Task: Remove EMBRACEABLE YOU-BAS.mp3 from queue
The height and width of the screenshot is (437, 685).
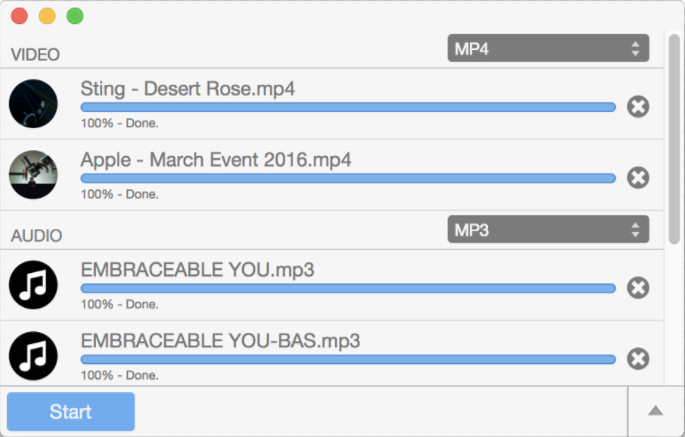Action: pos(638,359)
